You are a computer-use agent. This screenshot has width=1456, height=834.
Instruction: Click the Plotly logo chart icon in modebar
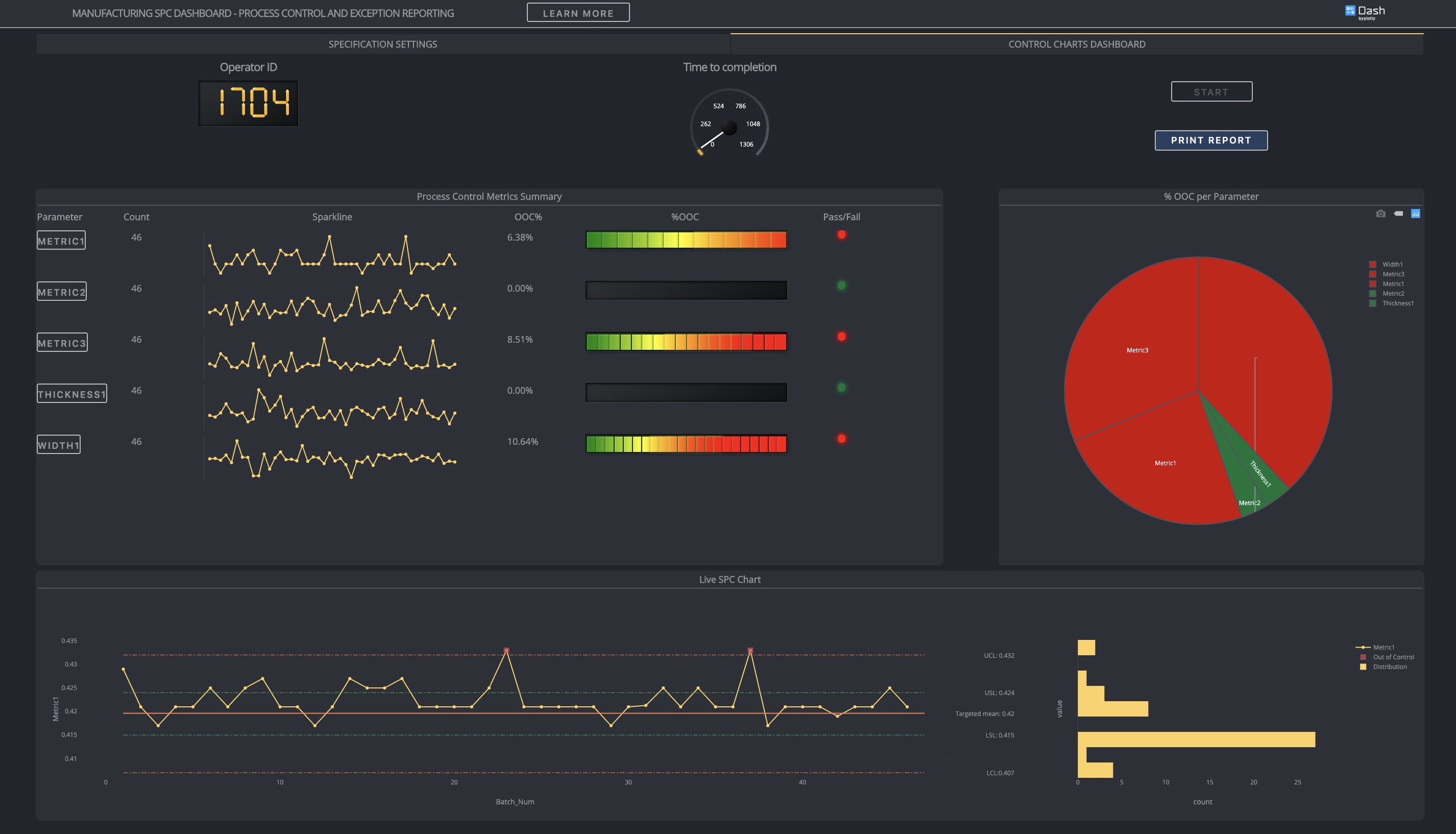tap(1415, 213)
